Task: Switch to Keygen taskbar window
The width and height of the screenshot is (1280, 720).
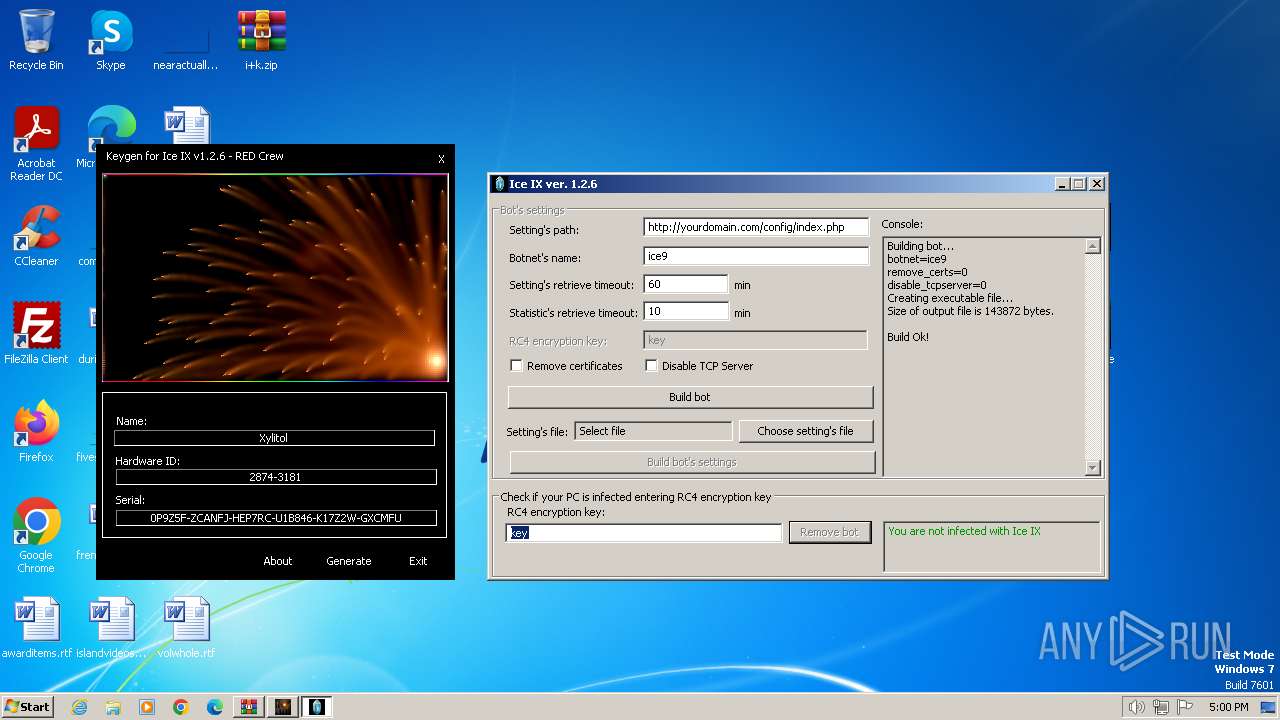Action: coord(283,707)
